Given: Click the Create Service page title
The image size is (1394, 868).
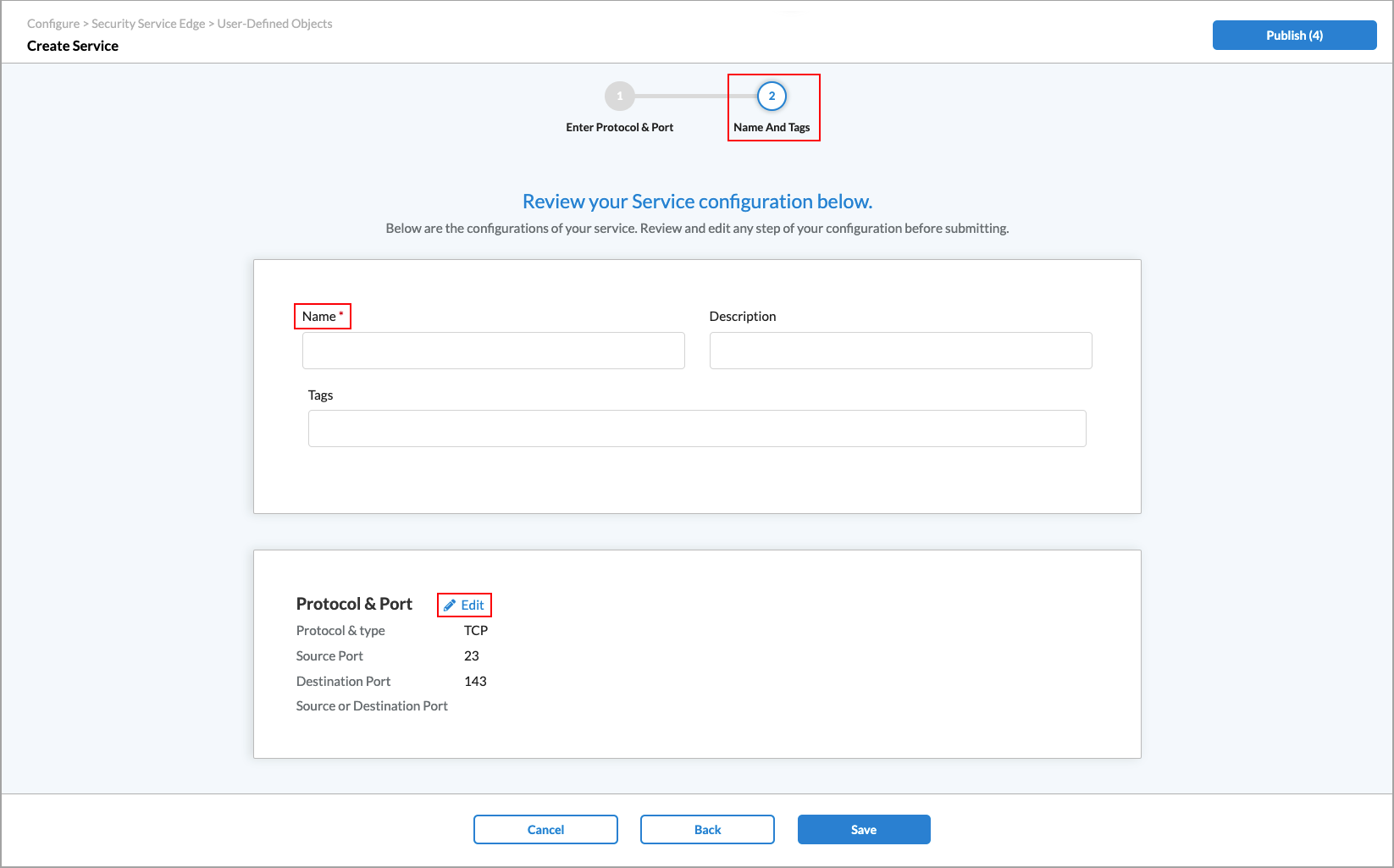Looking at the screenshot, I should click(x=73, y=45).
